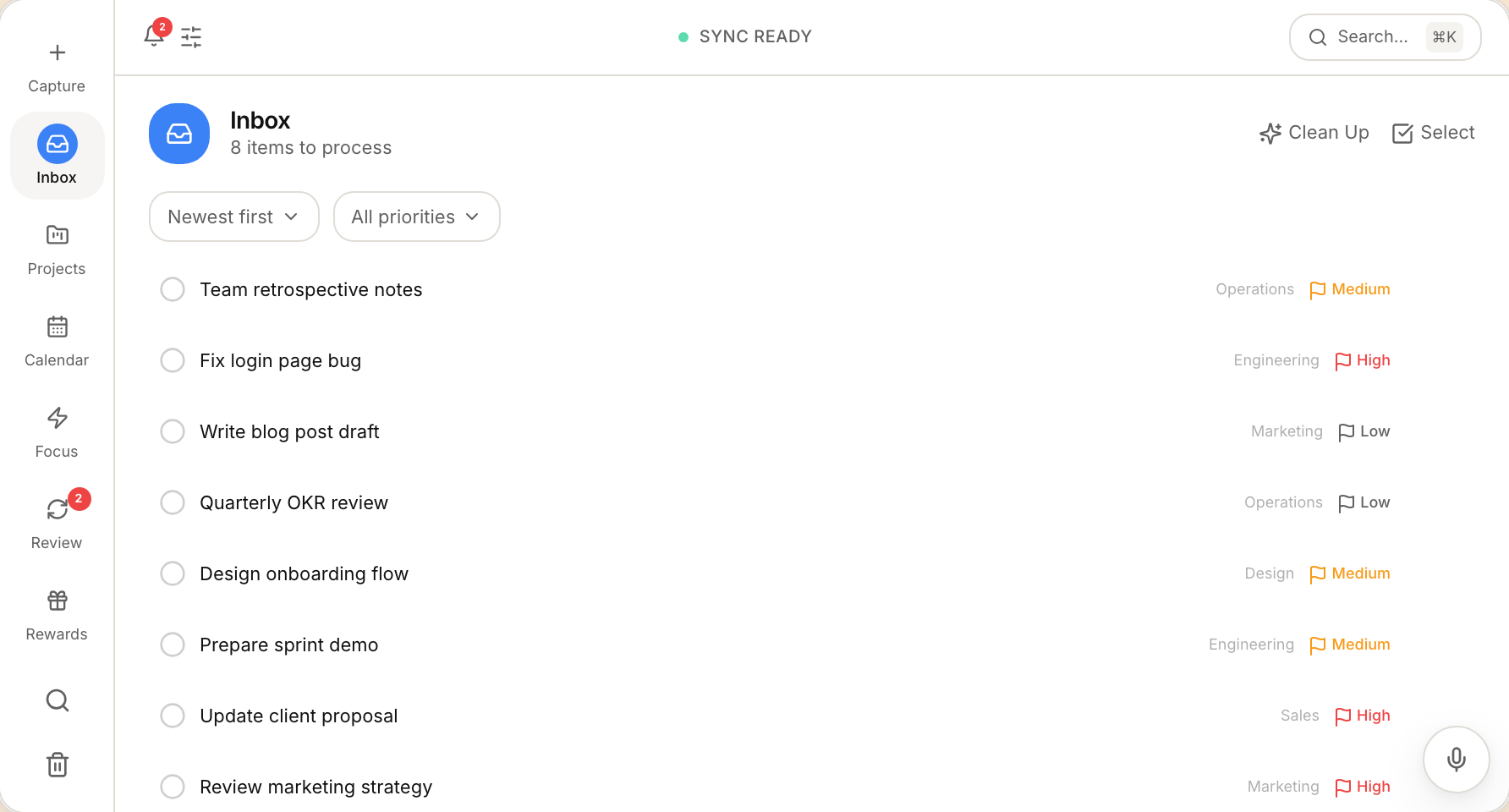This screenshot has width=1509, height=812.
Task: Open the Rewards gift icon
Action: tap(57, 601)
